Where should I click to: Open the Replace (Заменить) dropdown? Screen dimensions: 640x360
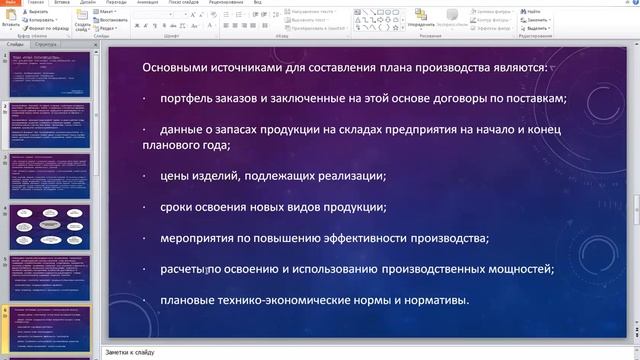tap(536, 20)
